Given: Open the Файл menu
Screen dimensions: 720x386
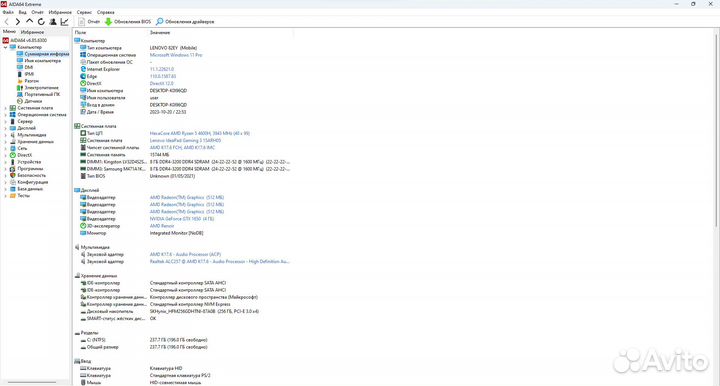Looking at the screenshot, I should tap(8, 12).
